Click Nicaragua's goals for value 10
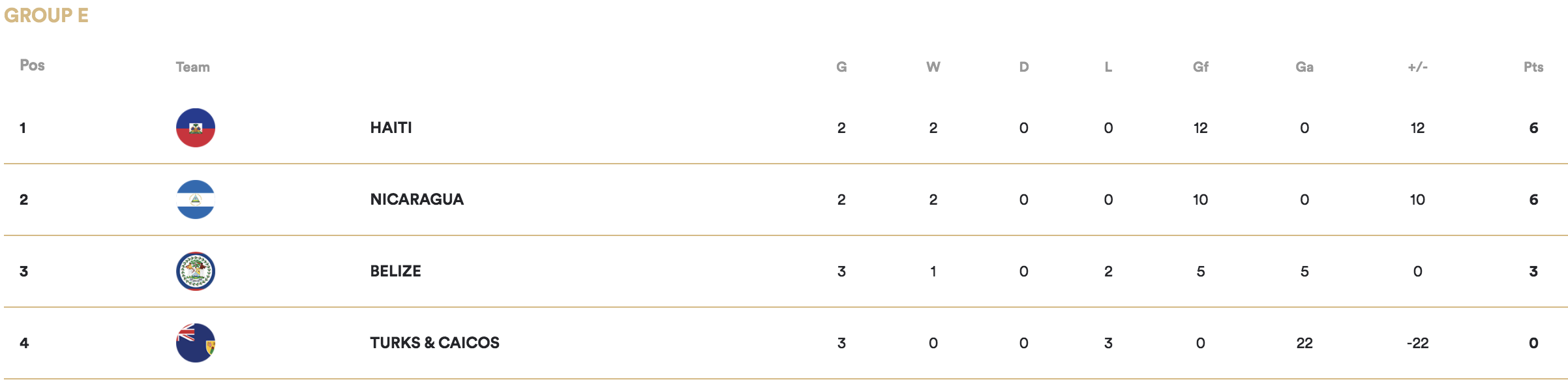Screen dimensions: 1568x386 (x=1200, y=200)
